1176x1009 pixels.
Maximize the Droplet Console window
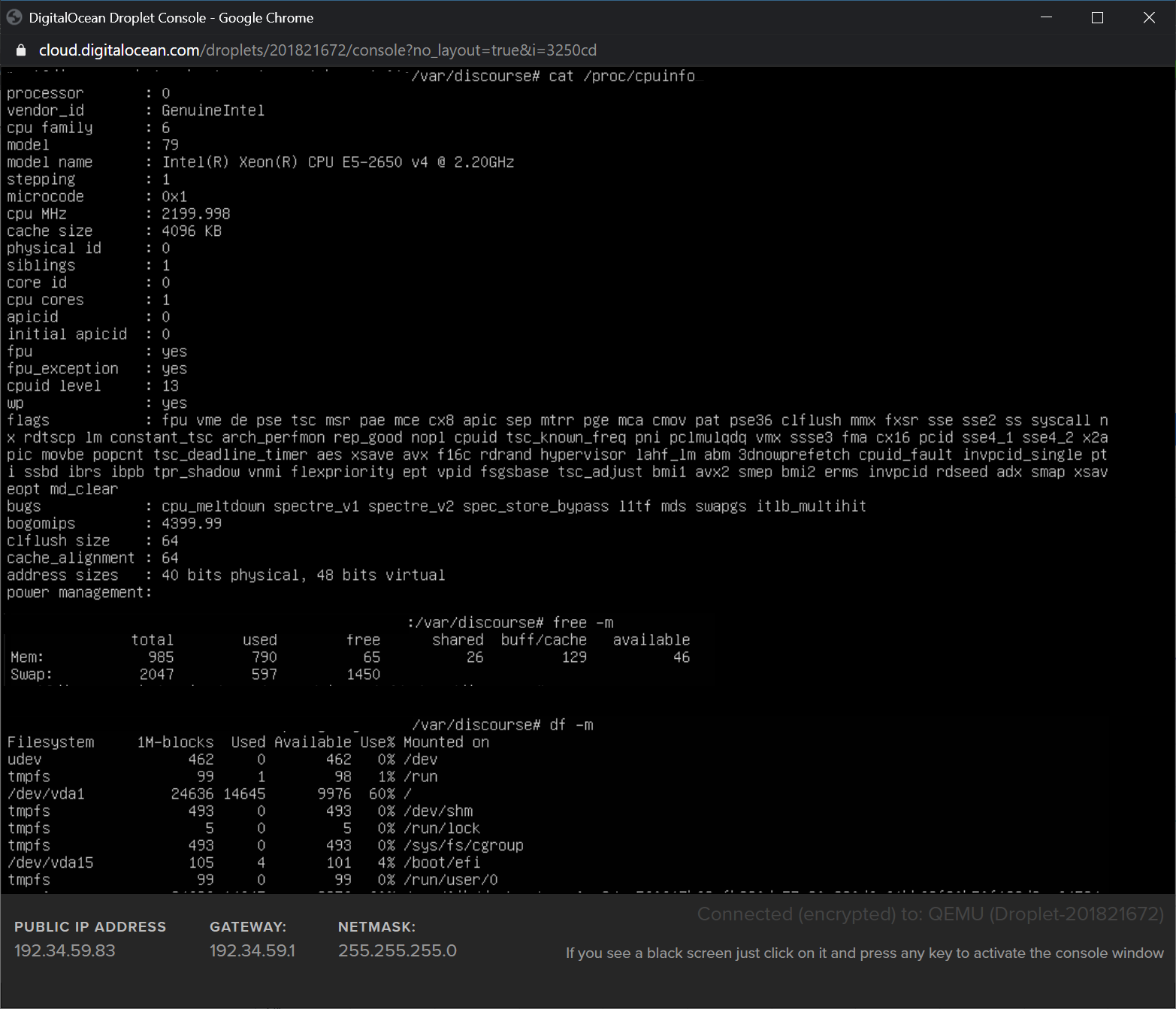pos(1097,17)
